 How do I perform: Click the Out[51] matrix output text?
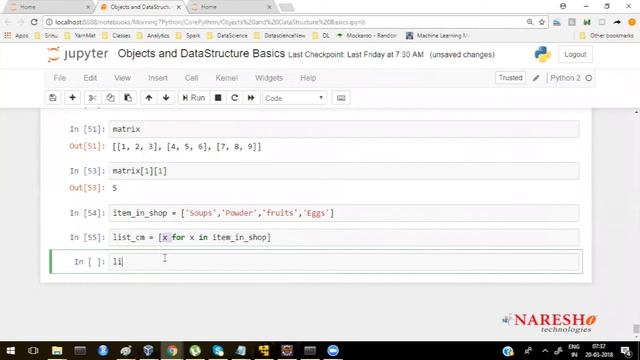(x=187, y=147)
